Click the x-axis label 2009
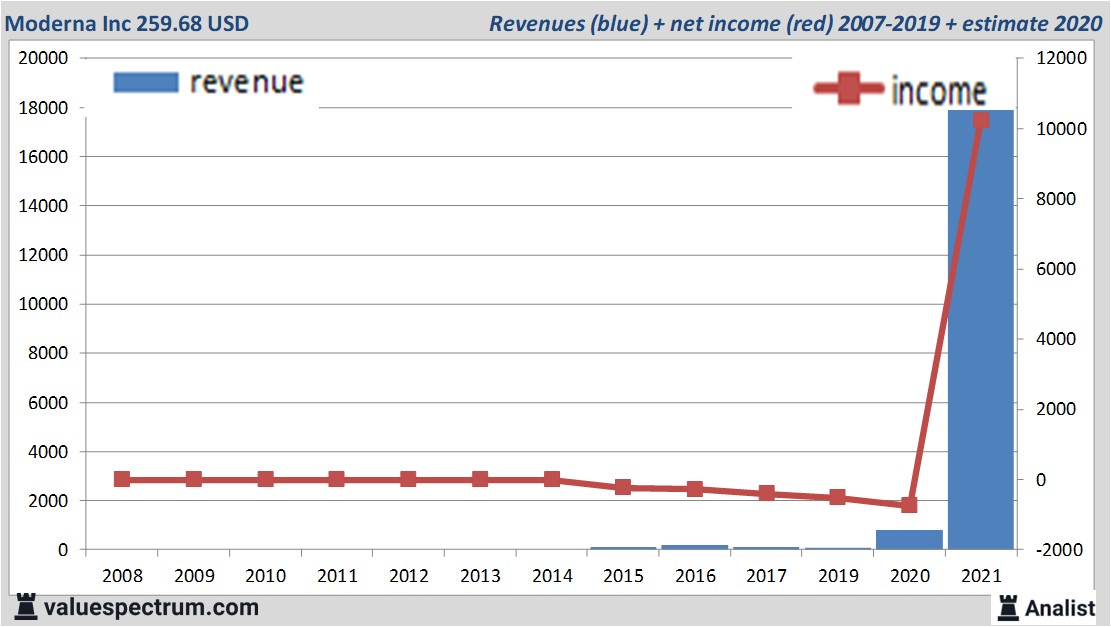 coord(194,576)
